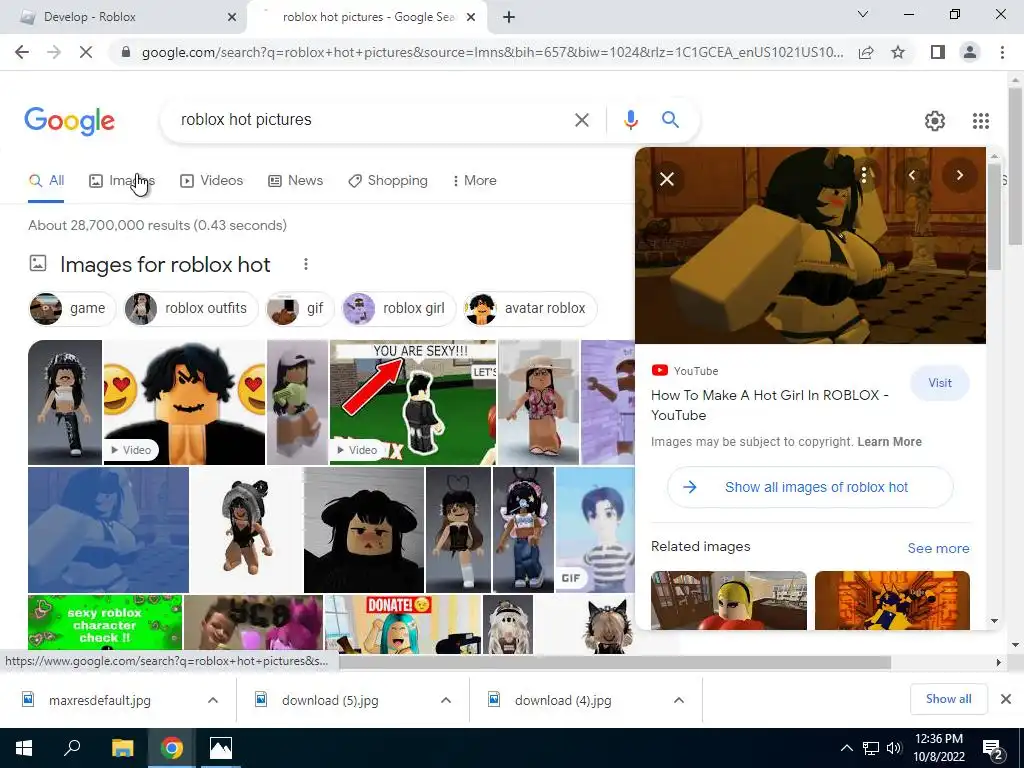Select the gif filter chip
This screenshot has width=1024, height=768.
pyautogui.click(x=300, y=308)
